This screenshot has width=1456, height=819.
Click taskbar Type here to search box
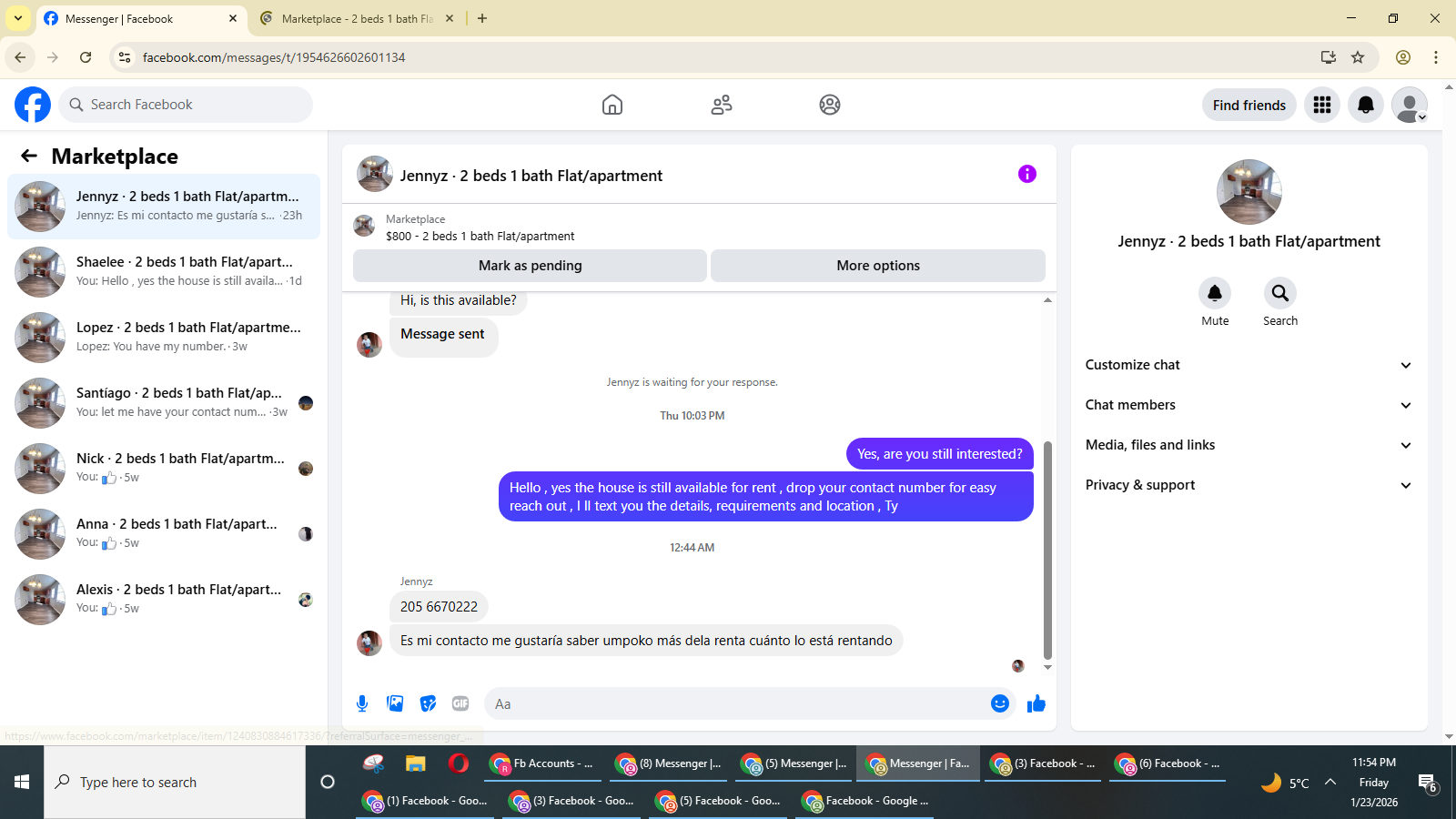coord(175,782)
